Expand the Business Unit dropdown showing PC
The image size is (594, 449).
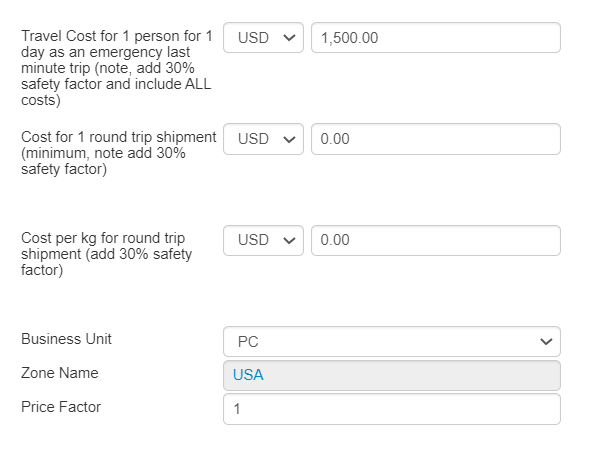coord(392,341)
